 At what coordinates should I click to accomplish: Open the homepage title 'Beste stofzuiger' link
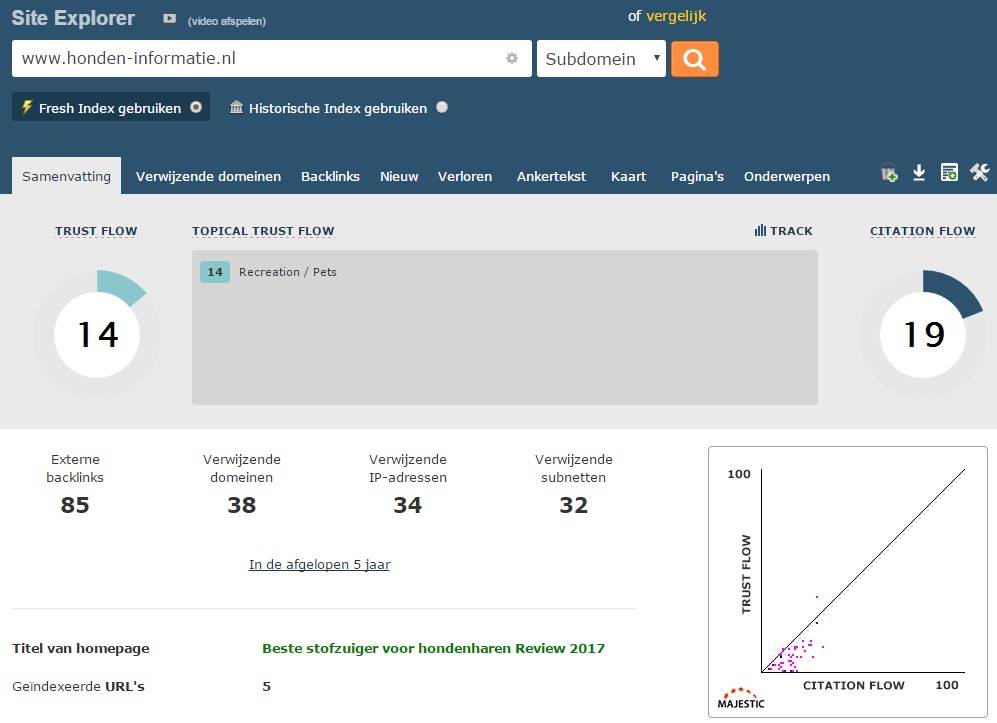433,648
